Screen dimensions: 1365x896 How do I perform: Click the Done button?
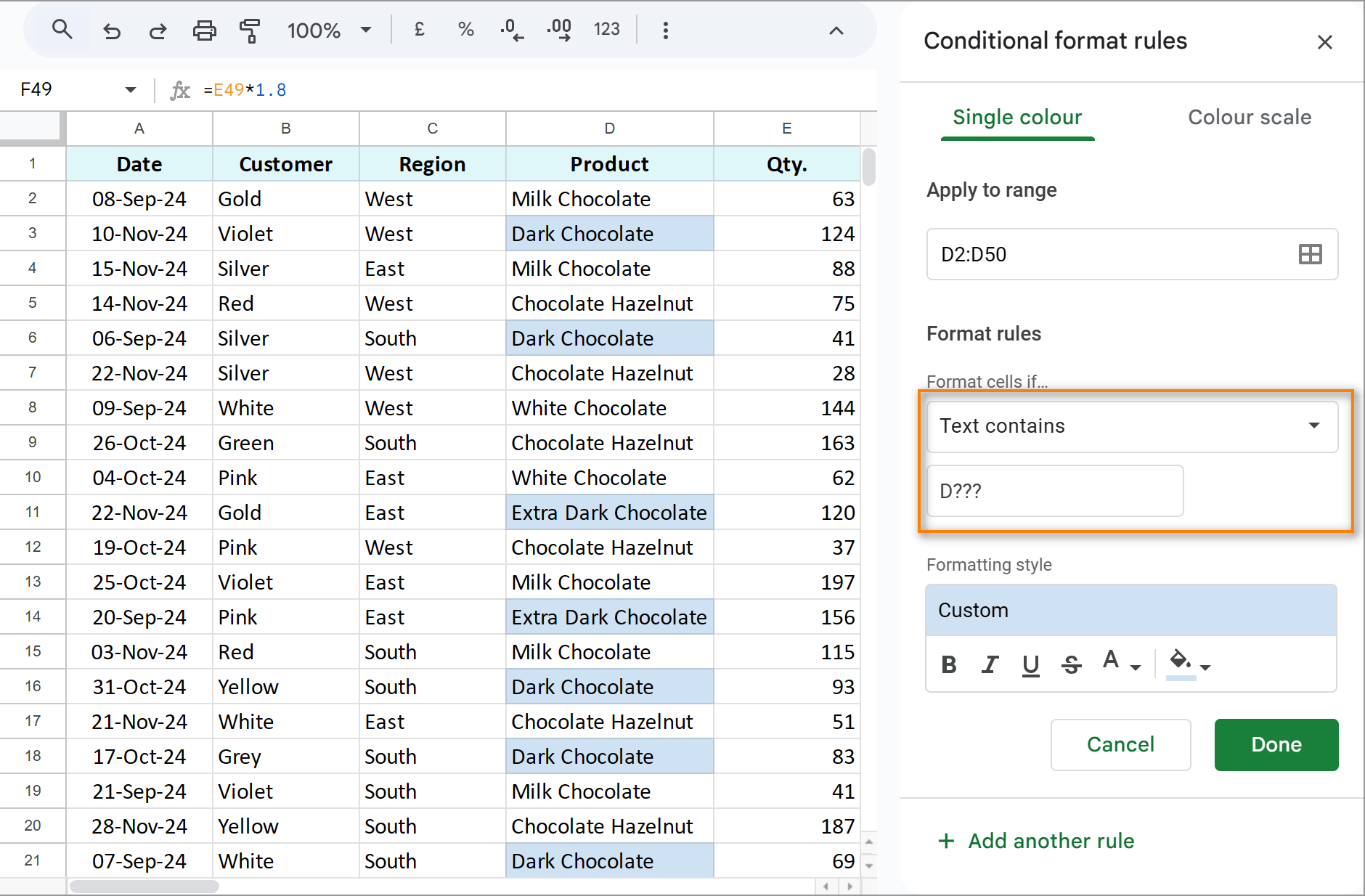pyautogui.click(x=1276, y=744)
